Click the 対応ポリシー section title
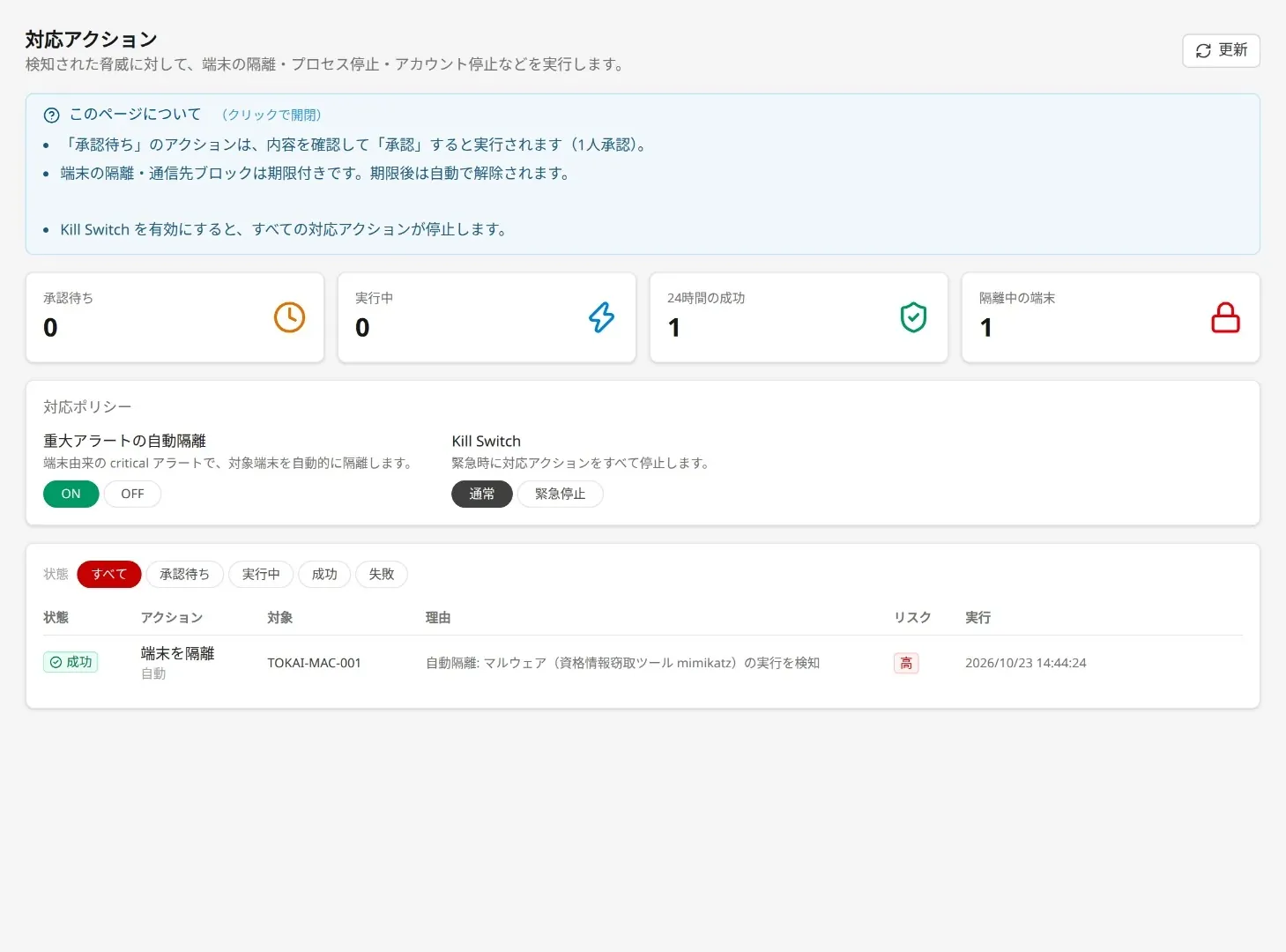 click(87, 406)
